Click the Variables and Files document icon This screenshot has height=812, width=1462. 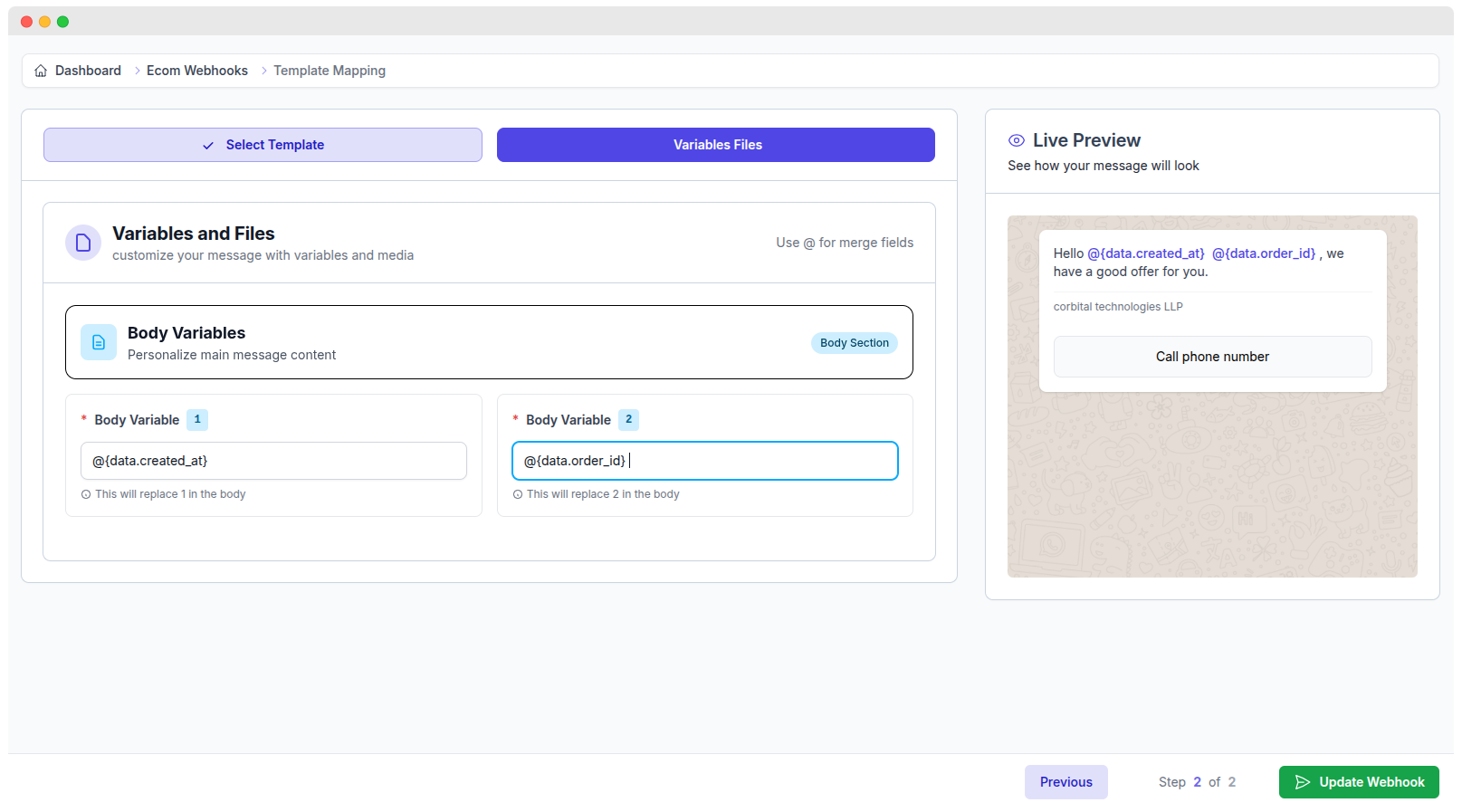[x=83, y=243]
